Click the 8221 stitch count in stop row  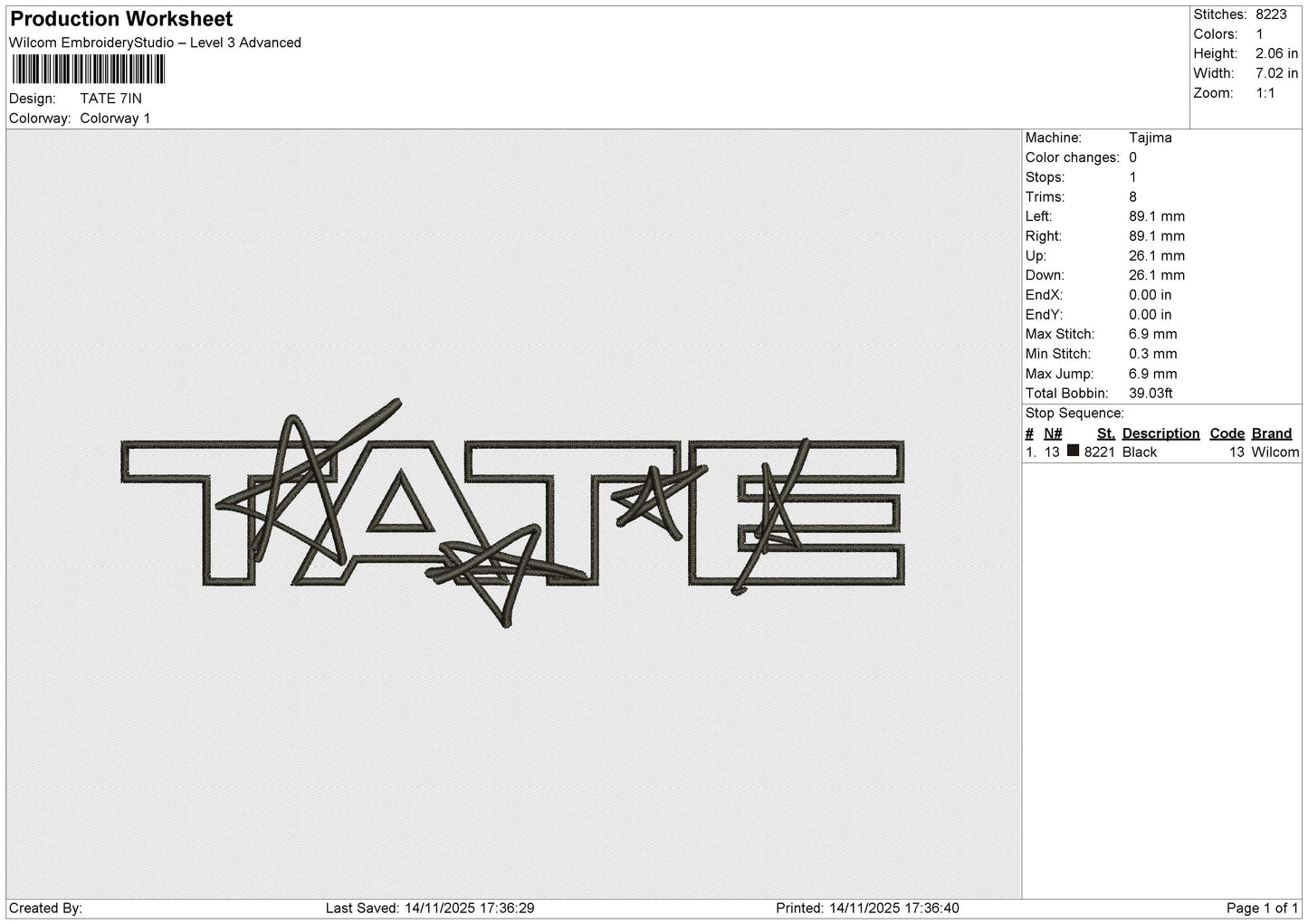click(1100, 452)
